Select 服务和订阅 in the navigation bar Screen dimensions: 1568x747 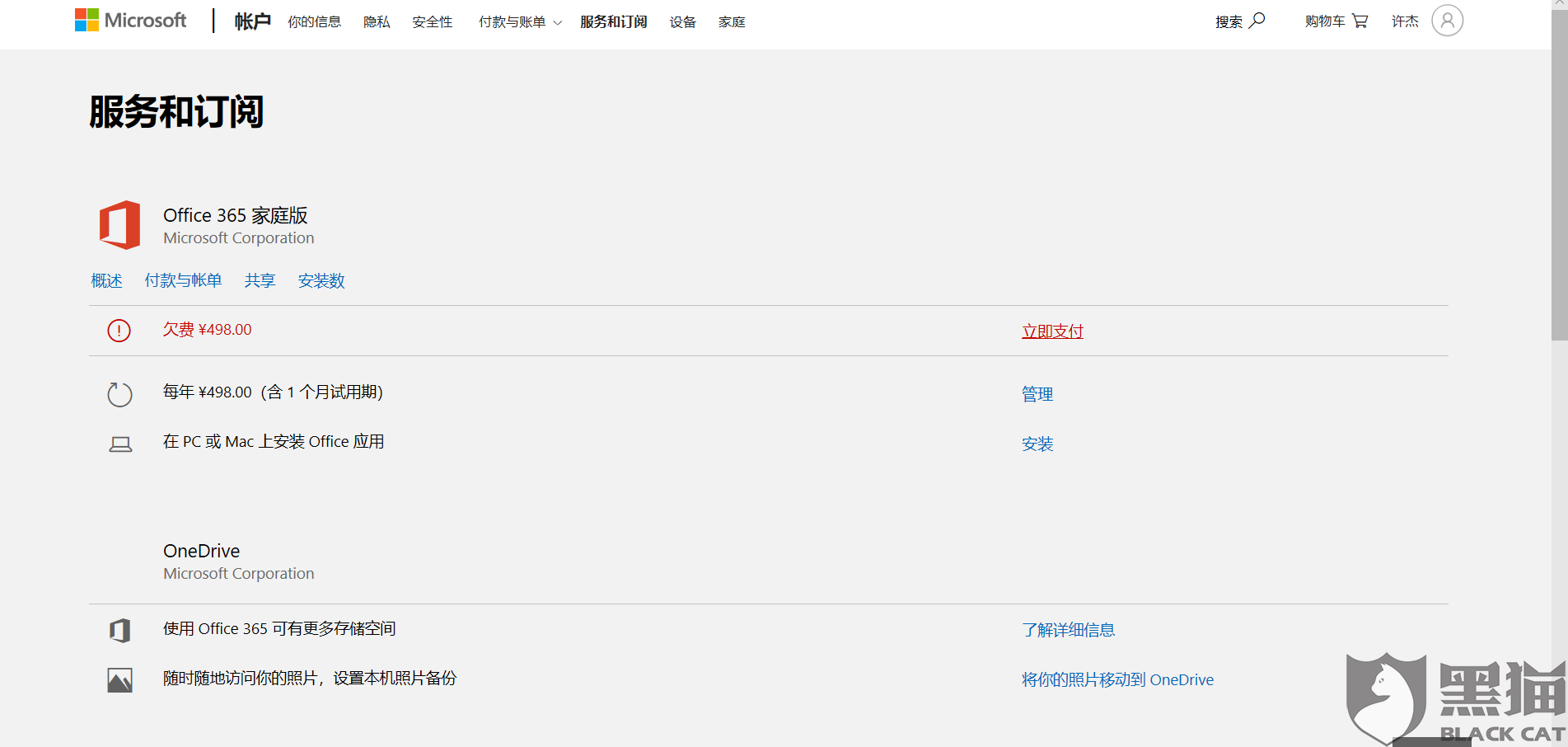coord(612,21)
